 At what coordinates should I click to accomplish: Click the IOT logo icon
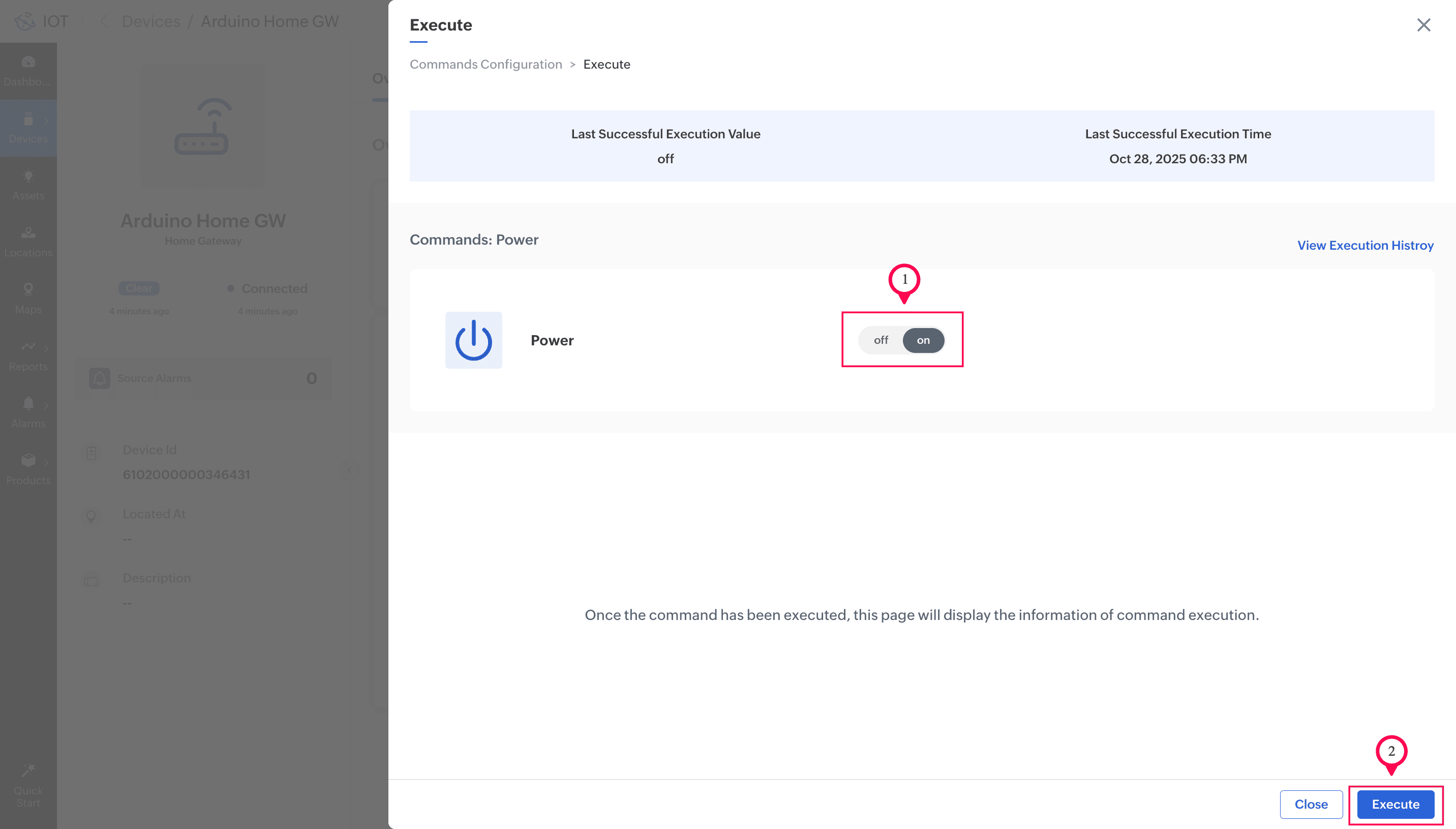tap(25, 22)
